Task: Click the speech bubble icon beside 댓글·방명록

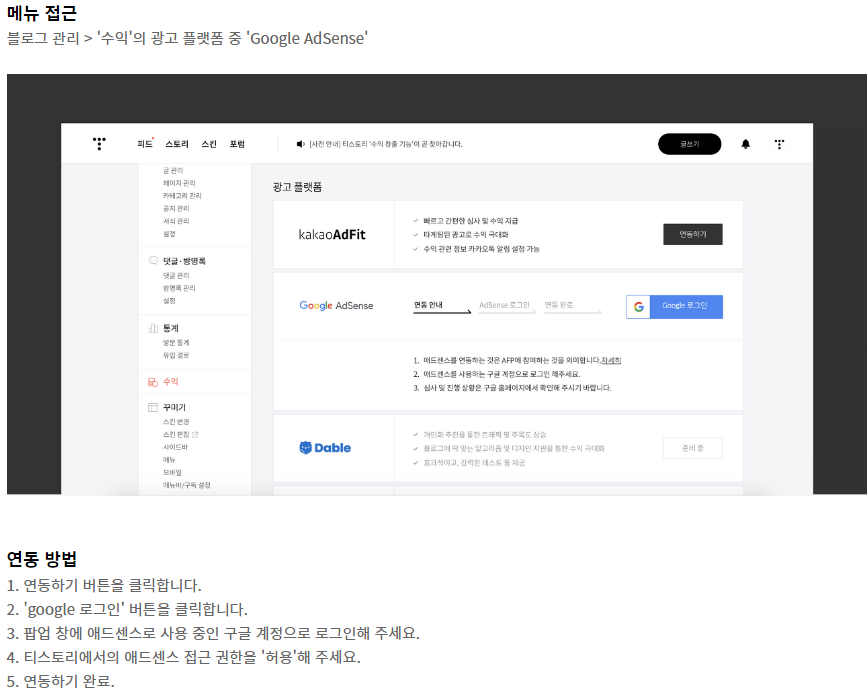Action: click(153, 260)
